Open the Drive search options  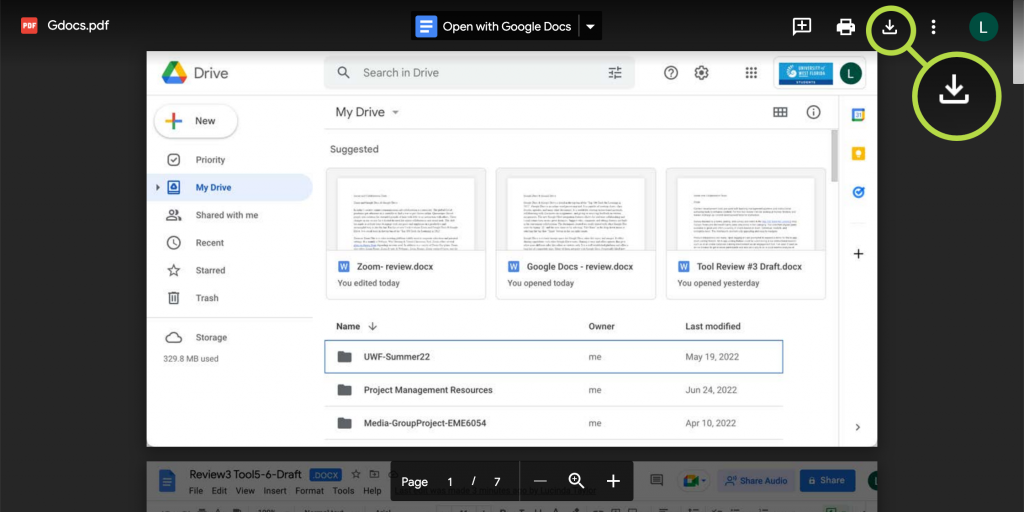tap(615, 72)
